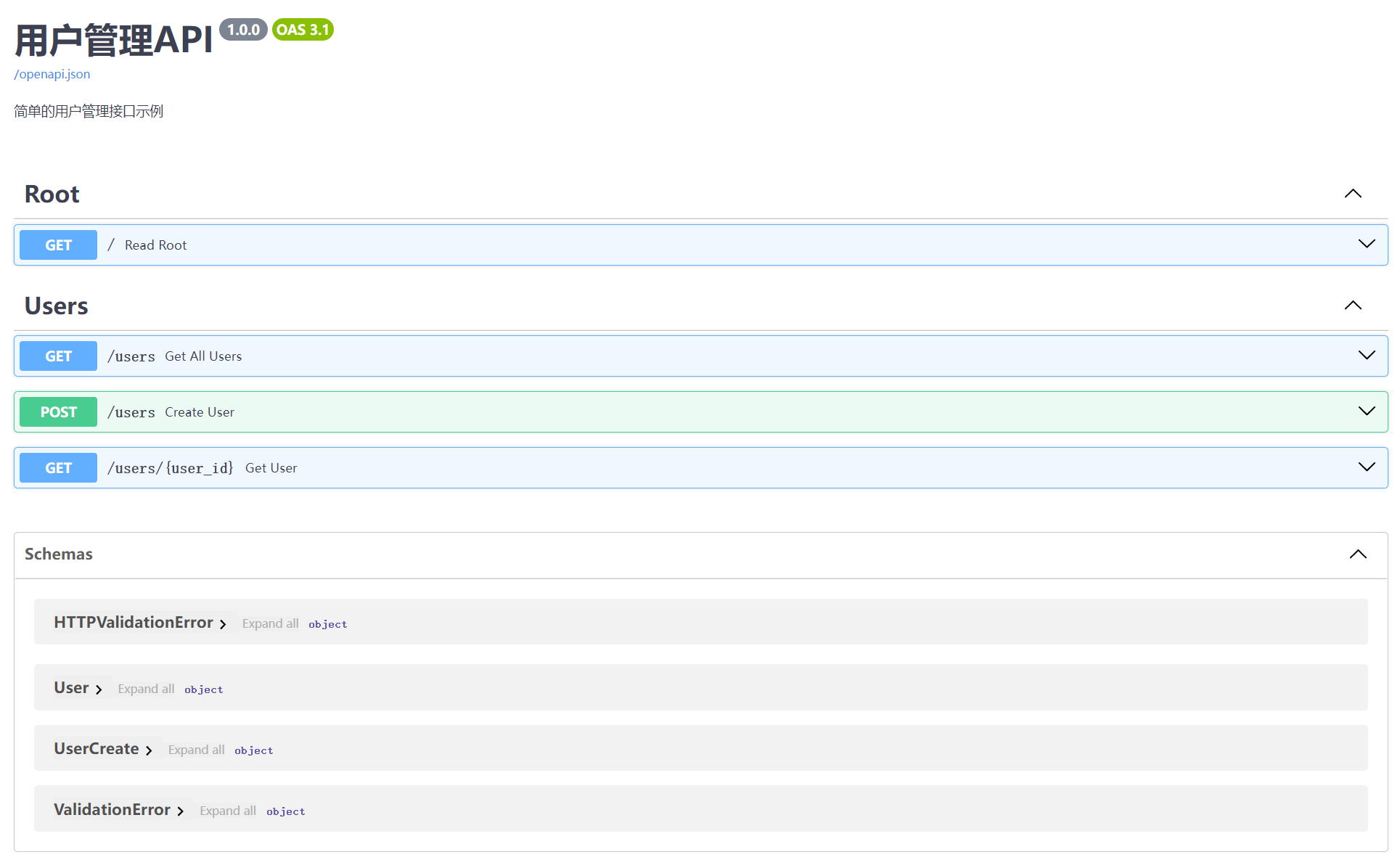Click GET badge for Read Root
1400x860 pixels.
point(58,245)
